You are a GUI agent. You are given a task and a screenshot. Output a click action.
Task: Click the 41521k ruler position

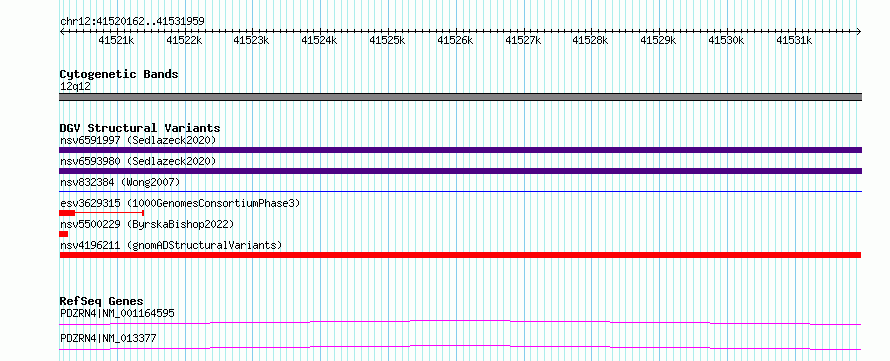click(116, 40)
